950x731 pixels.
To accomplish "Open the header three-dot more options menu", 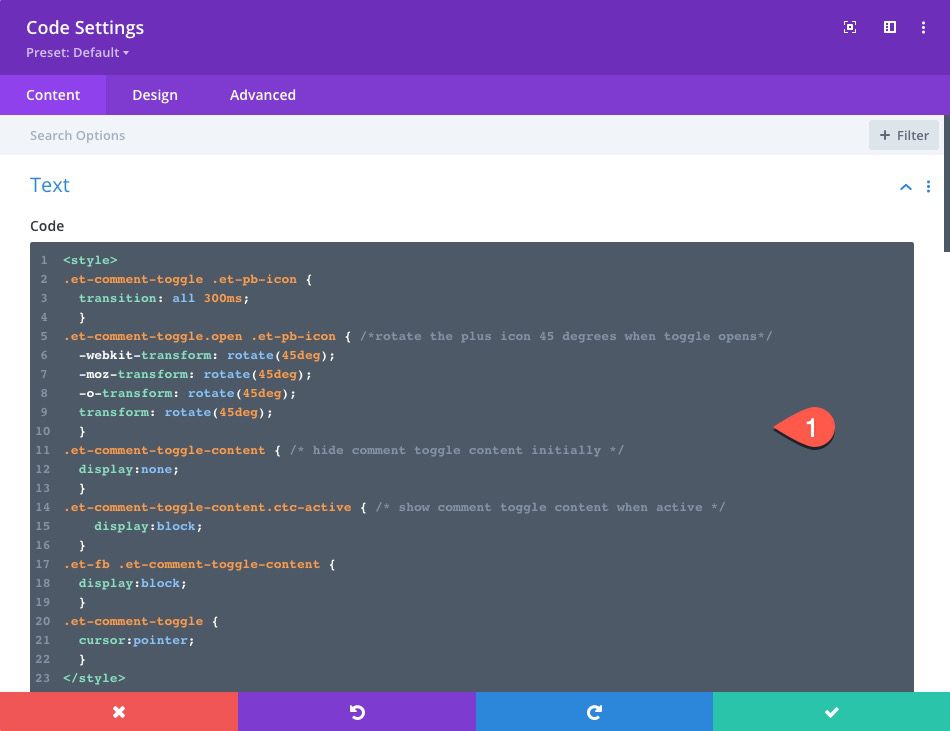I will tap(924, 28).
